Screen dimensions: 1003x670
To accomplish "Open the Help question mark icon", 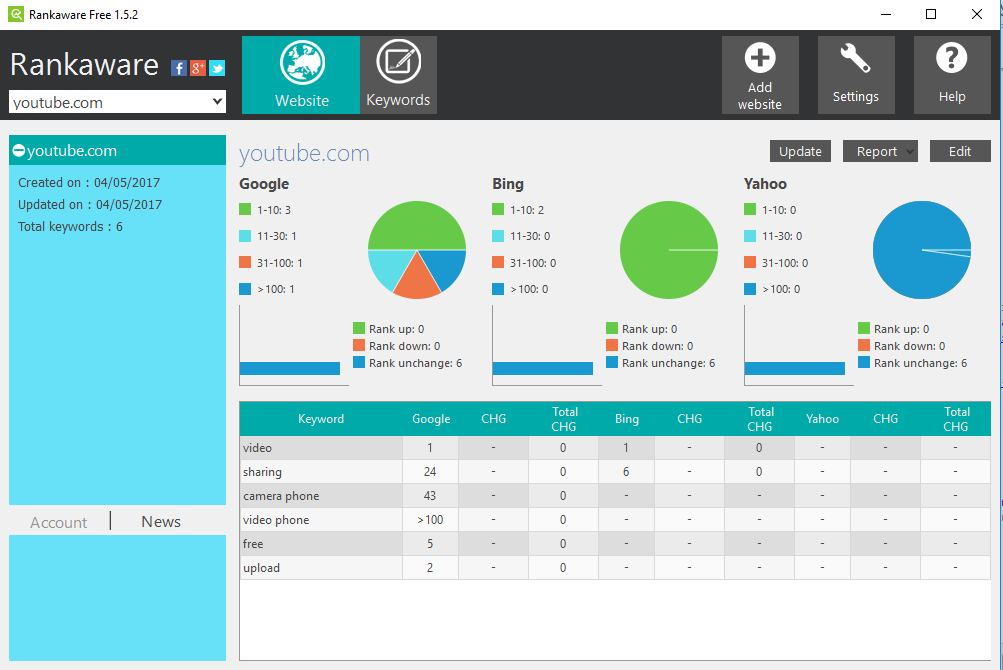I will pos(951,59).
